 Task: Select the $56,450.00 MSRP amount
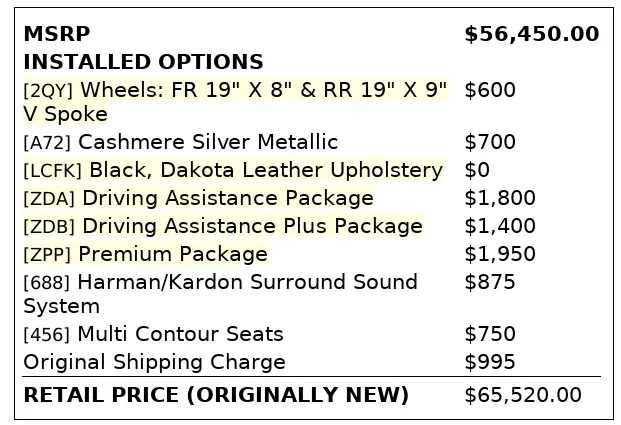pyautogui.click(x=531, y=35)
